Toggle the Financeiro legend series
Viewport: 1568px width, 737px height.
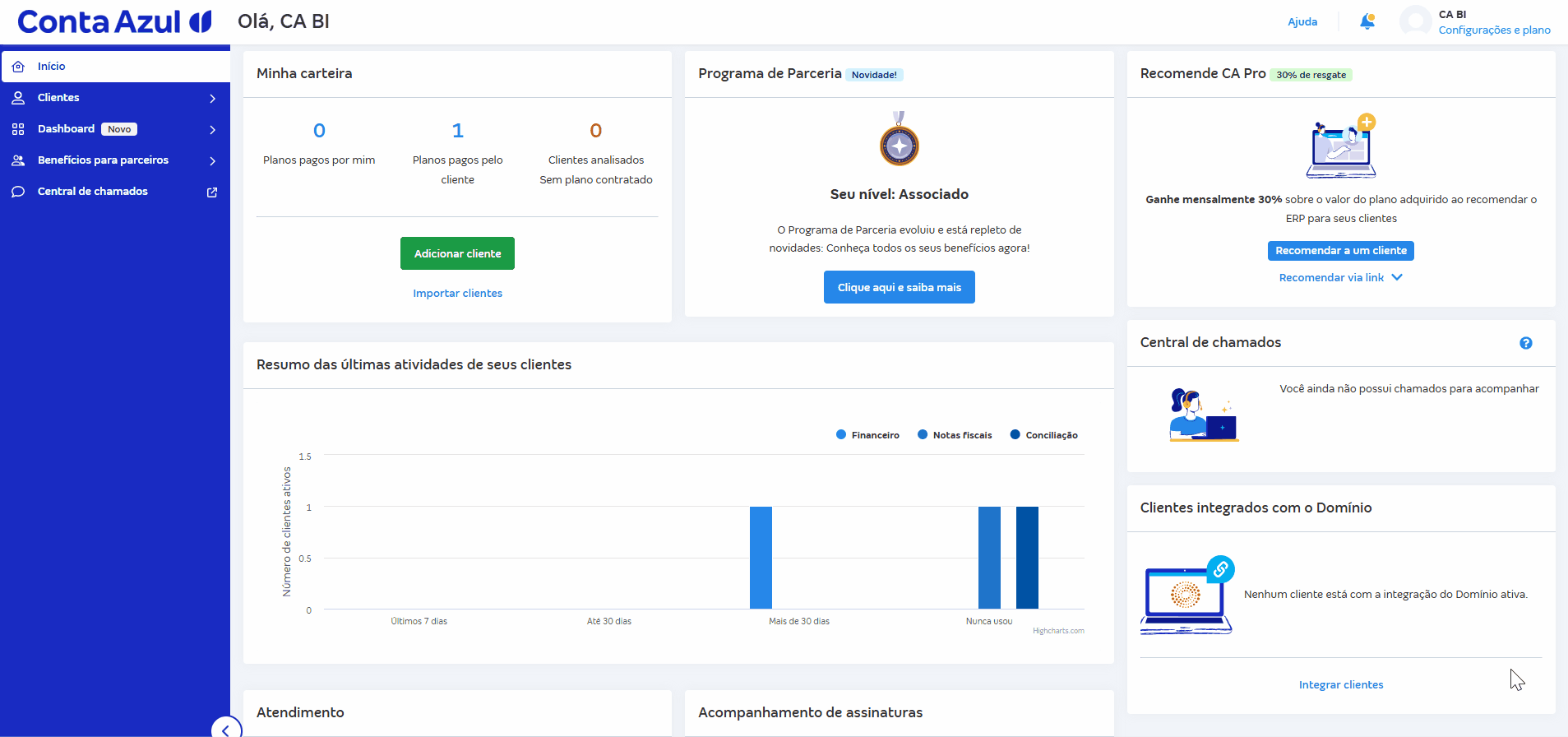(867, 435)
